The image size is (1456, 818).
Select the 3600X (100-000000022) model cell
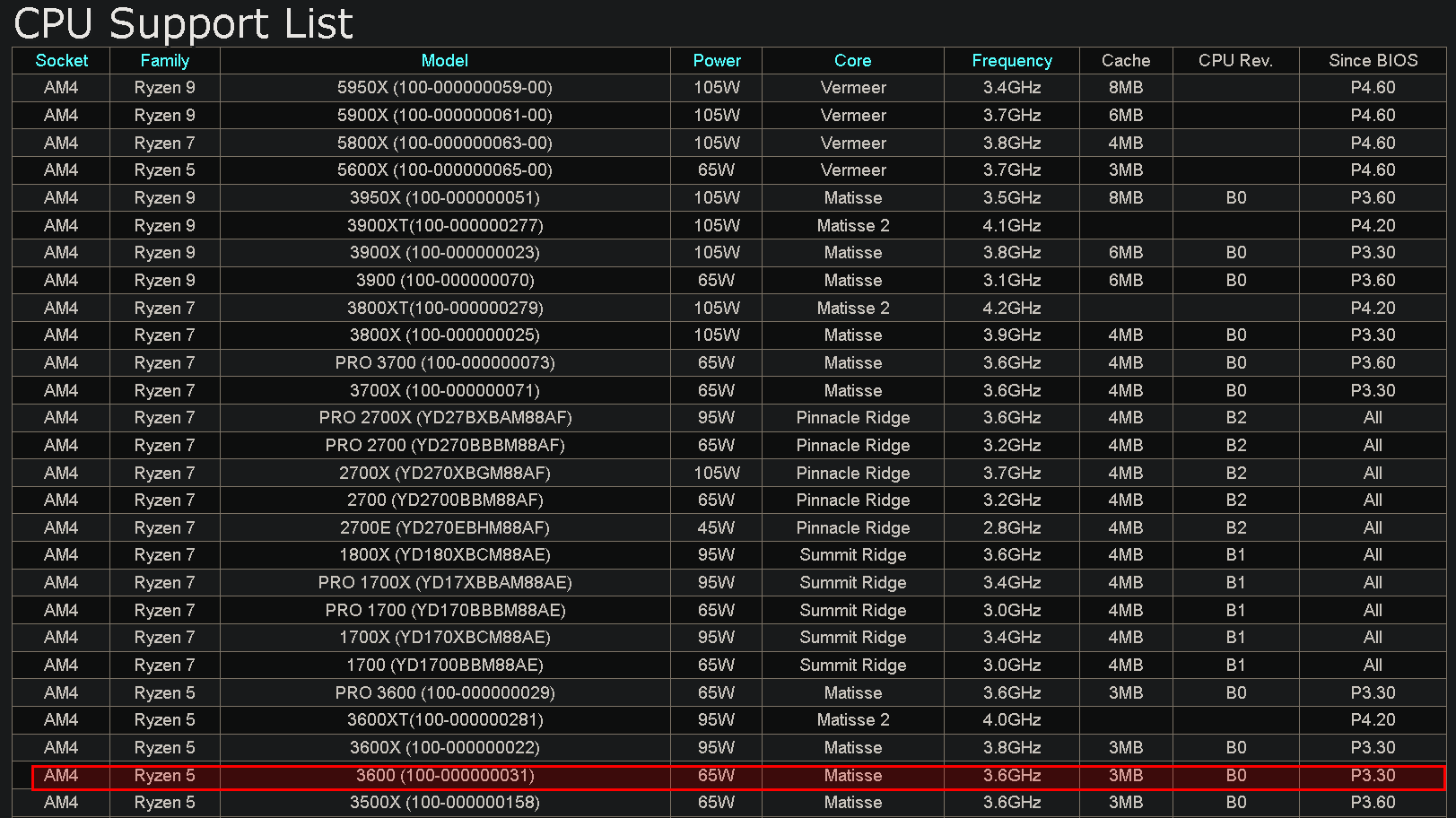pos(445,748)
